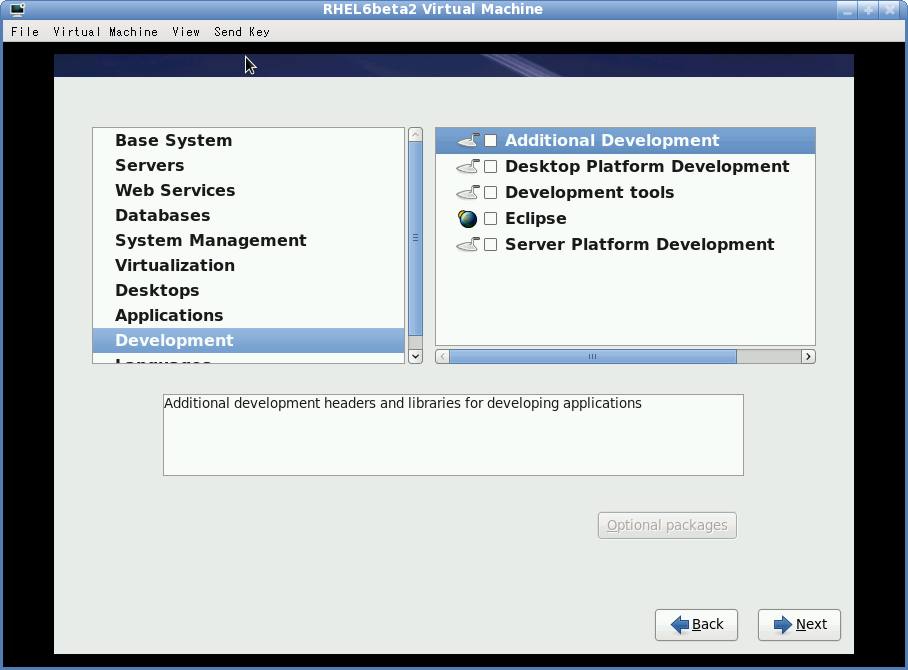Viewport: 908px width, 670px height.
Task: Open Optional packages dialog
Action: (667, 525)
